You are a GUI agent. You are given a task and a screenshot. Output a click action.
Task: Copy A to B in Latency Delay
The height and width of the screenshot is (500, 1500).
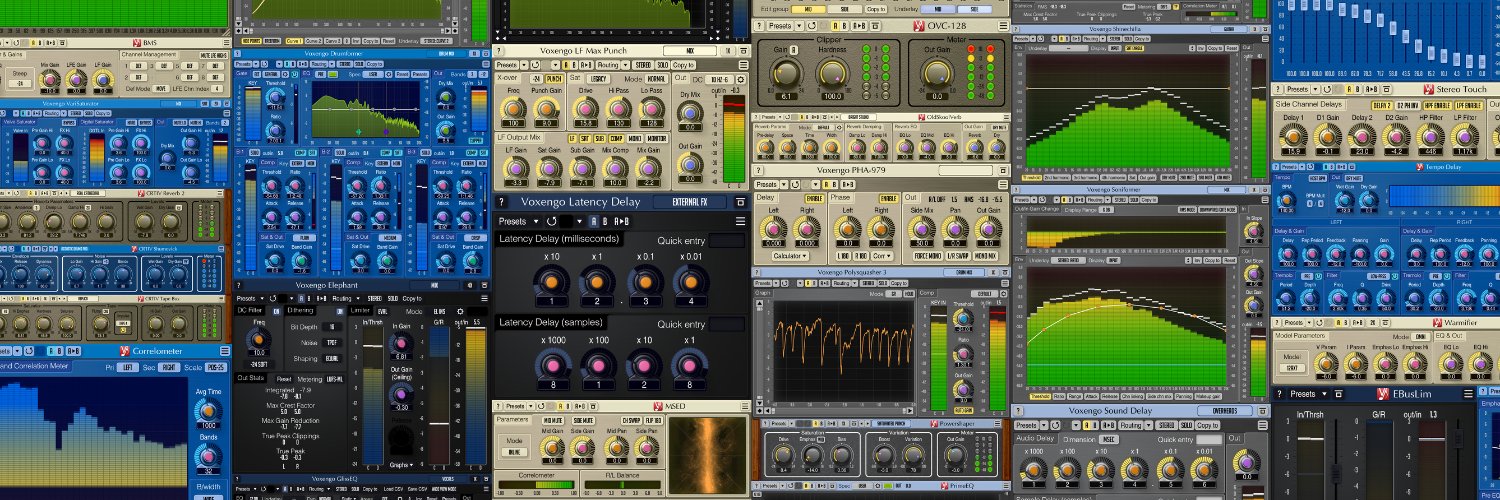[x=622, y=221]
